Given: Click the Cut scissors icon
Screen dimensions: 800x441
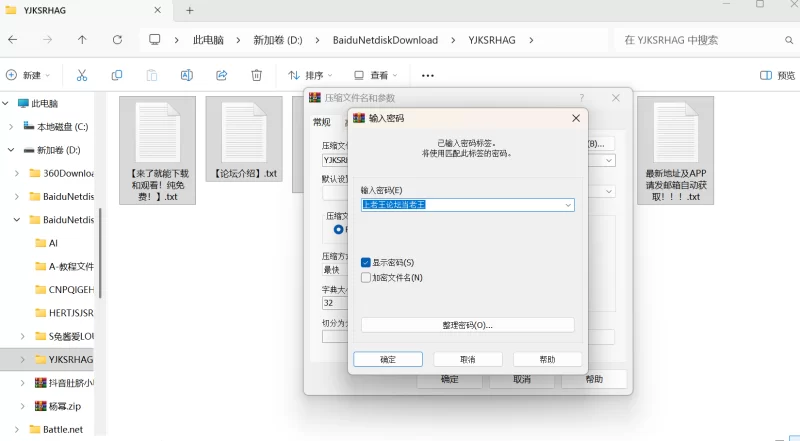Looking at the screenshot, I should point(82,76).
